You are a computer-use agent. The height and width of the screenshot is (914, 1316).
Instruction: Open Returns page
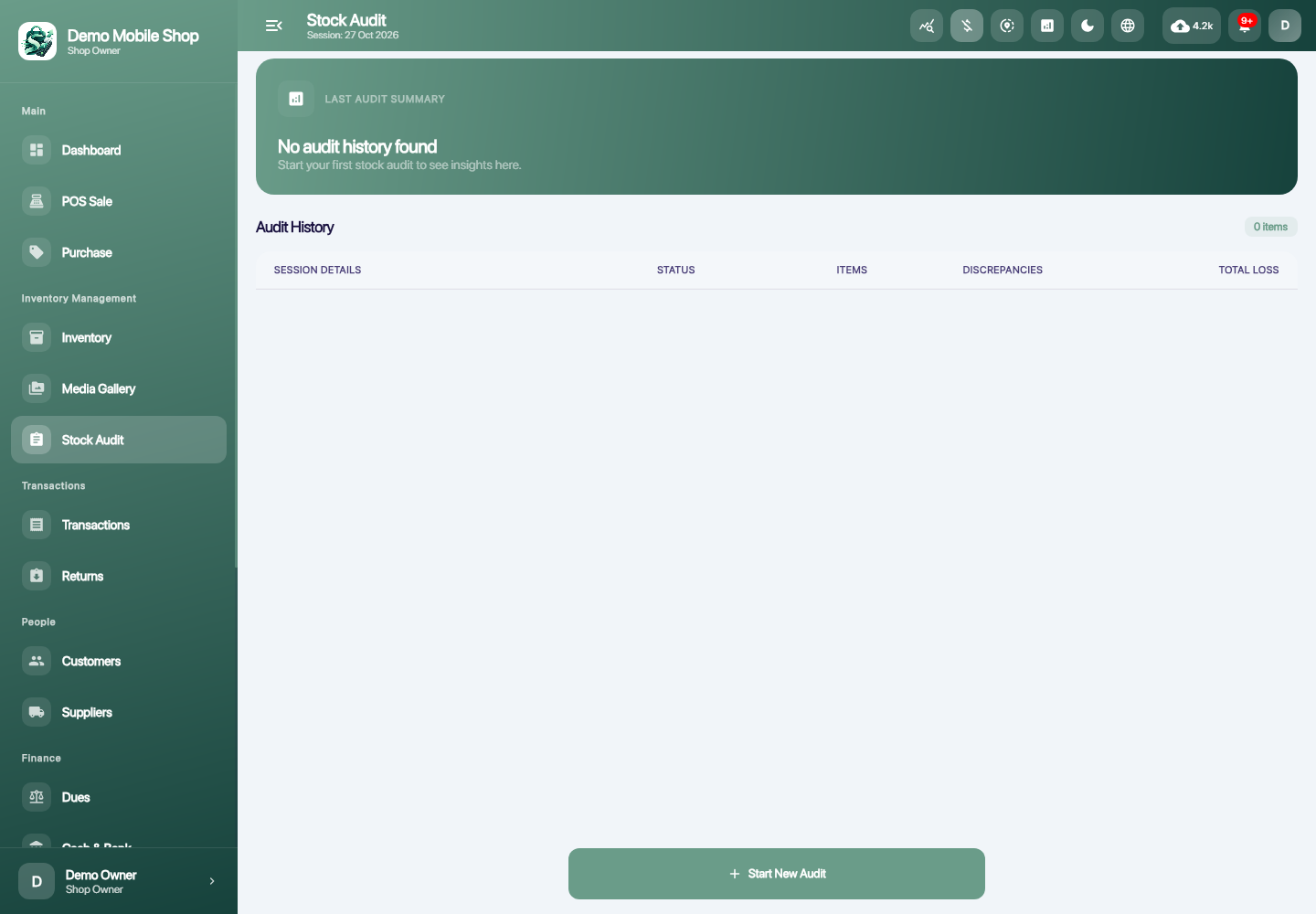[x=119, y=576]
